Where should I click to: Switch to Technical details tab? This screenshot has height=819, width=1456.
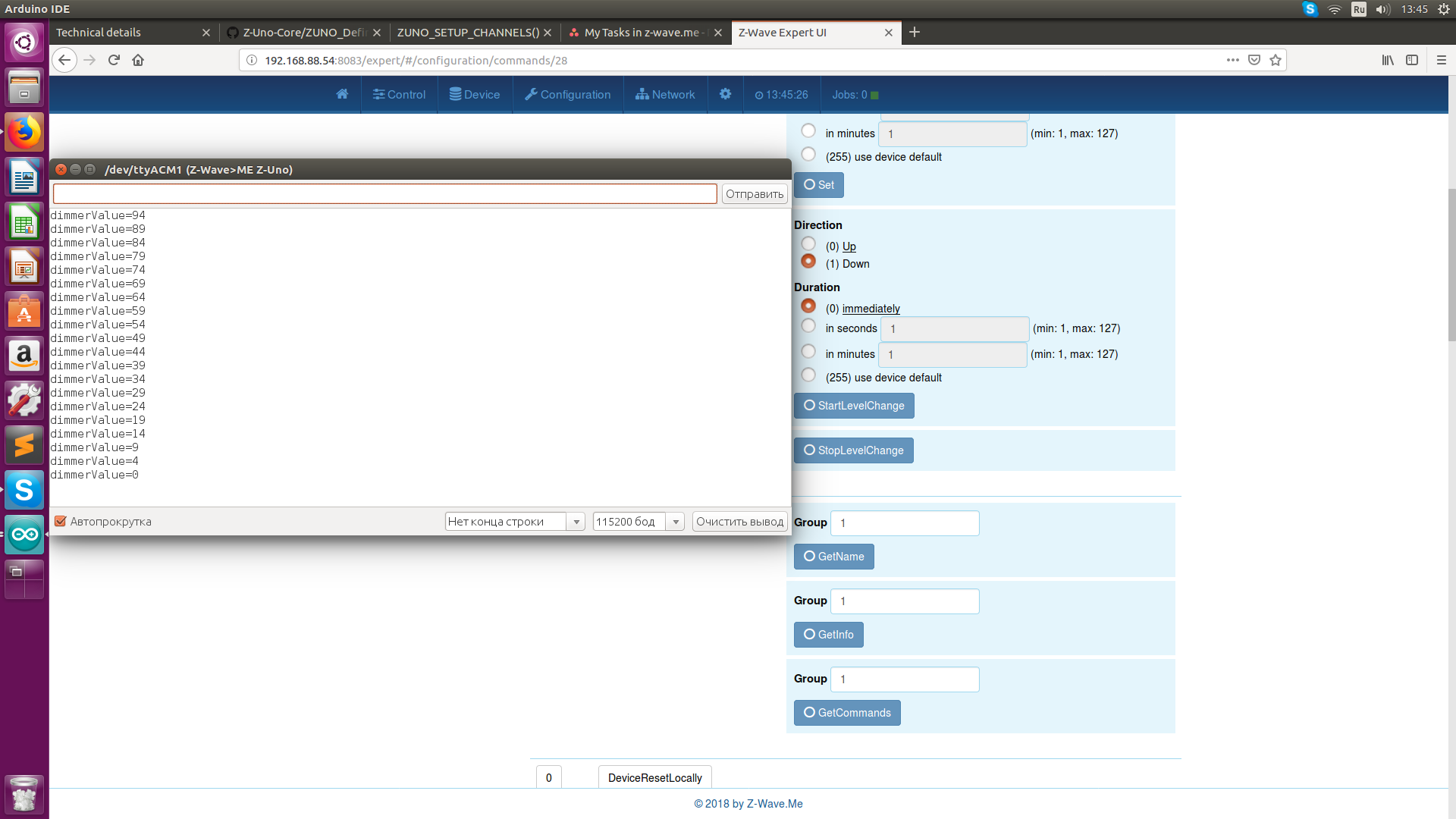99,33
